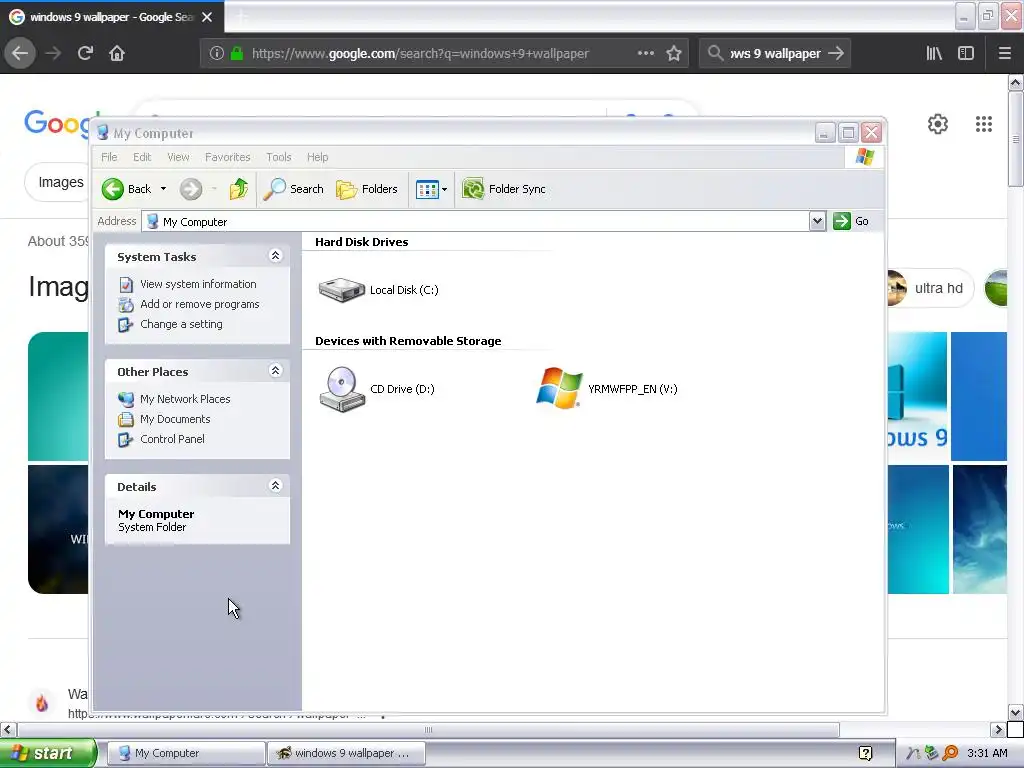The image size is (1024, 768).
Task: Click the horizontal scrollbar right arrow
Action: 998,729
